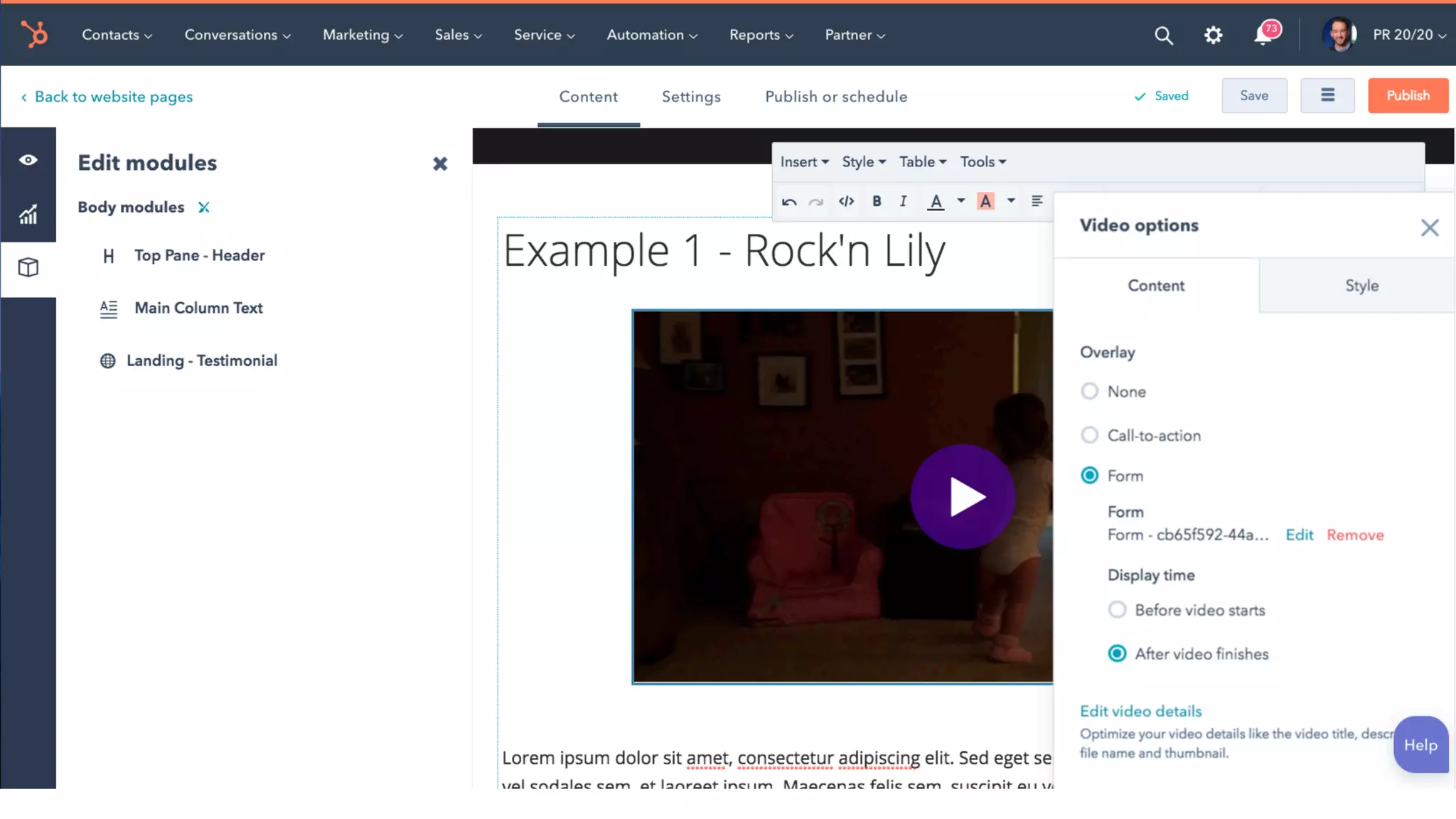Click the HubSpot sprocket logo

click(33, 34)
